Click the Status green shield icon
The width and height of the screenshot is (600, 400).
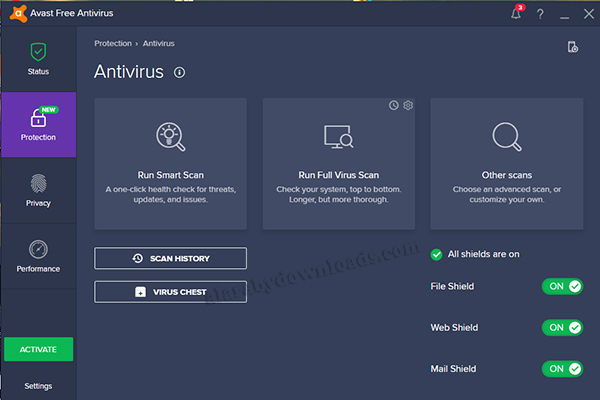click(x=38, y=52)
